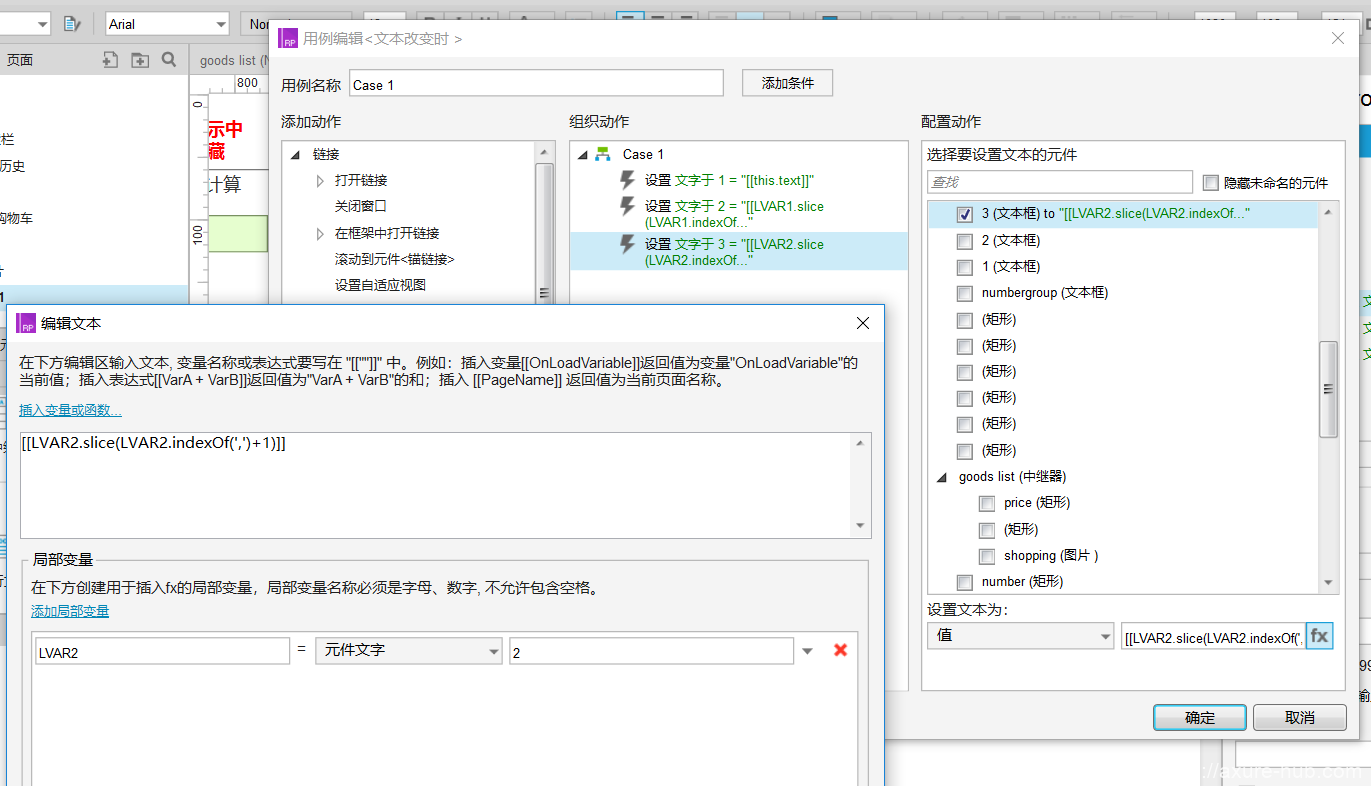Expand the 打开链接 action node
The width and height of the screenshot is (1371, 786).
[320, 181]
